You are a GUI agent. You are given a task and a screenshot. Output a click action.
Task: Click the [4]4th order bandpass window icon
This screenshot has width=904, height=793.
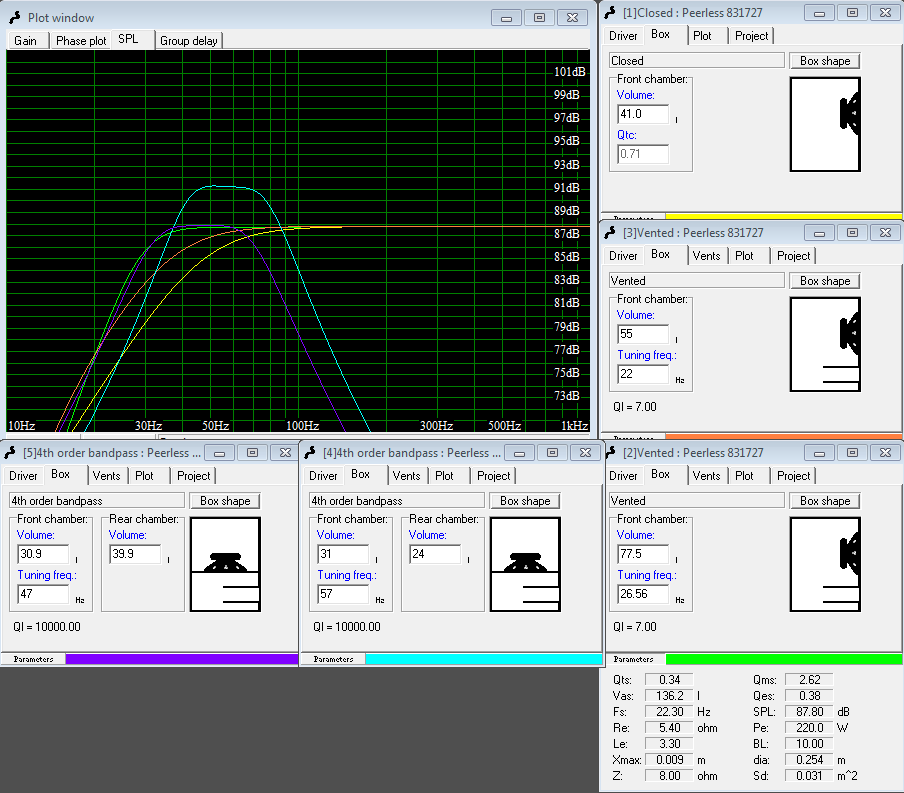(310, 453)
